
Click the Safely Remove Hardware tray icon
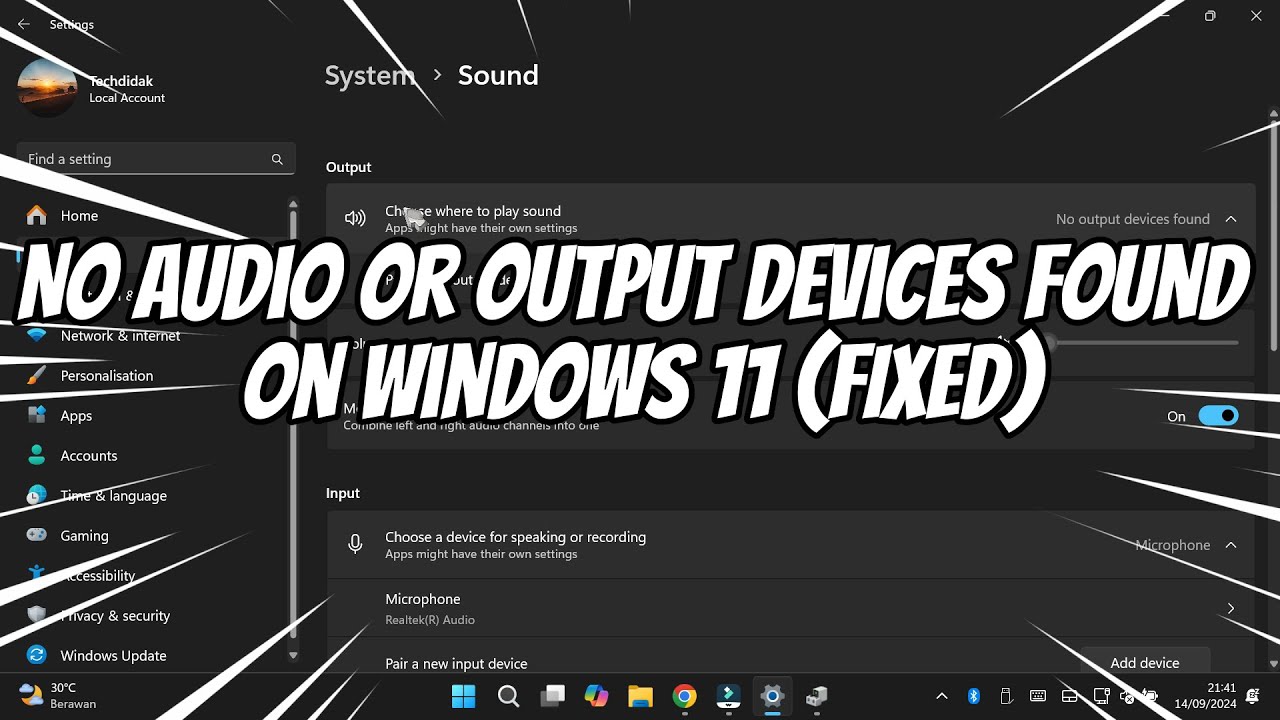[1006, 696]
